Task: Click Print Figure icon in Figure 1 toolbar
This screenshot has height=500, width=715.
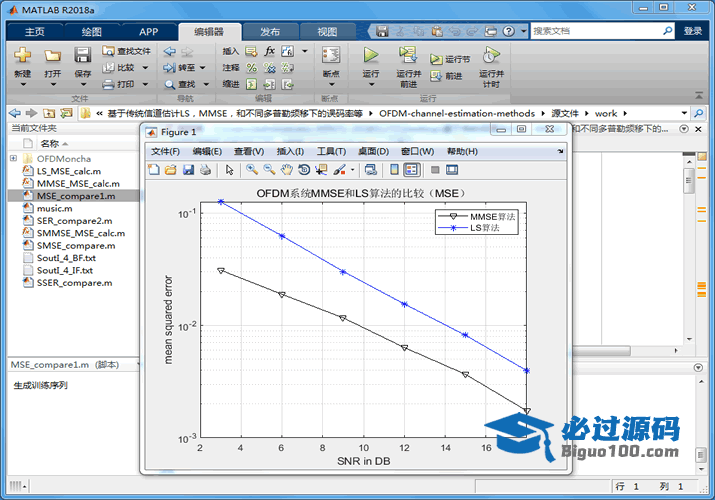Action: pyautogui.click(x=206, y=170)
